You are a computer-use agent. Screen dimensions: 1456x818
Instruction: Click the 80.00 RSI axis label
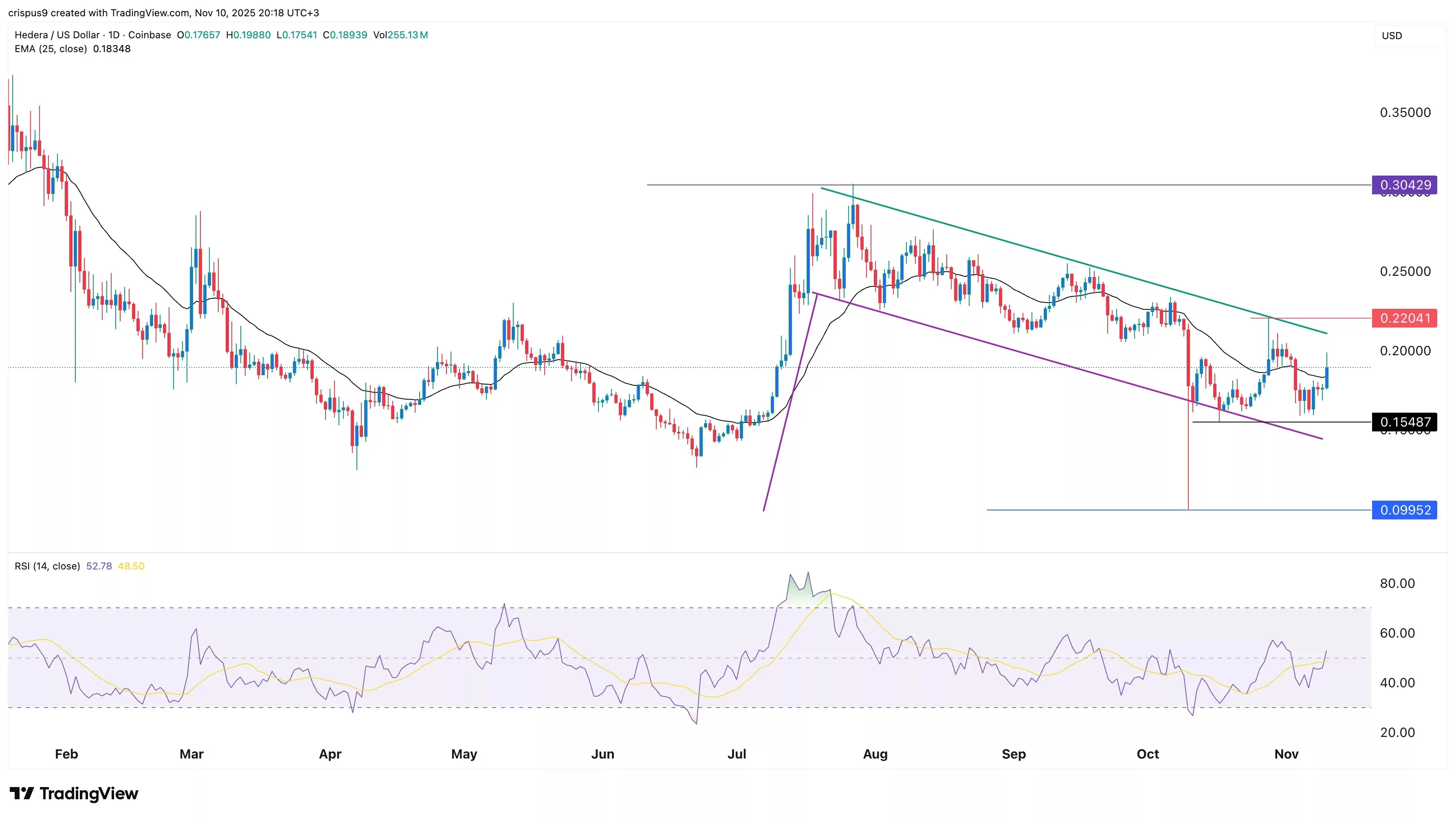(1397, 583)
